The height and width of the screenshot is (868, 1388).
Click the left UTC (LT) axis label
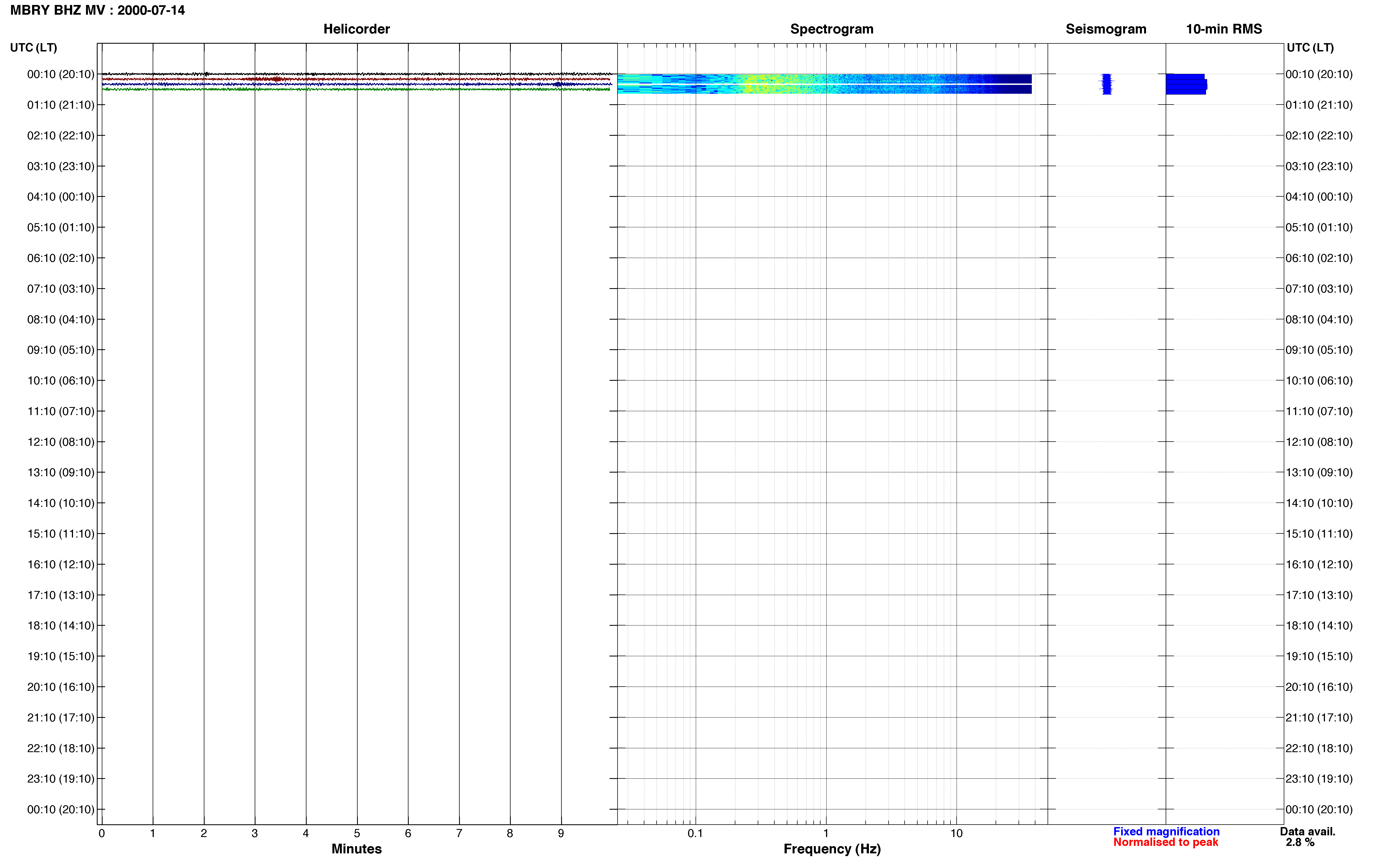pyautogui.click(x=33, y=48)
